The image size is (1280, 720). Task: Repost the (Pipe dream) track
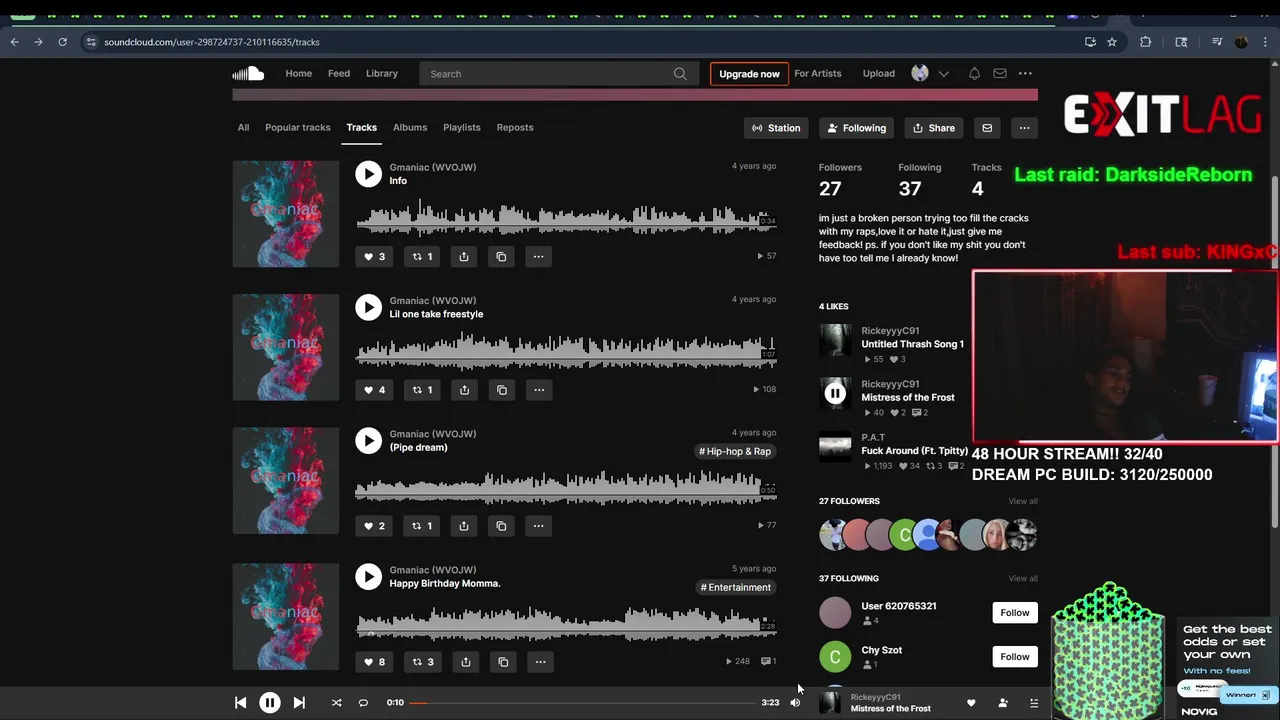coord(423,526)
